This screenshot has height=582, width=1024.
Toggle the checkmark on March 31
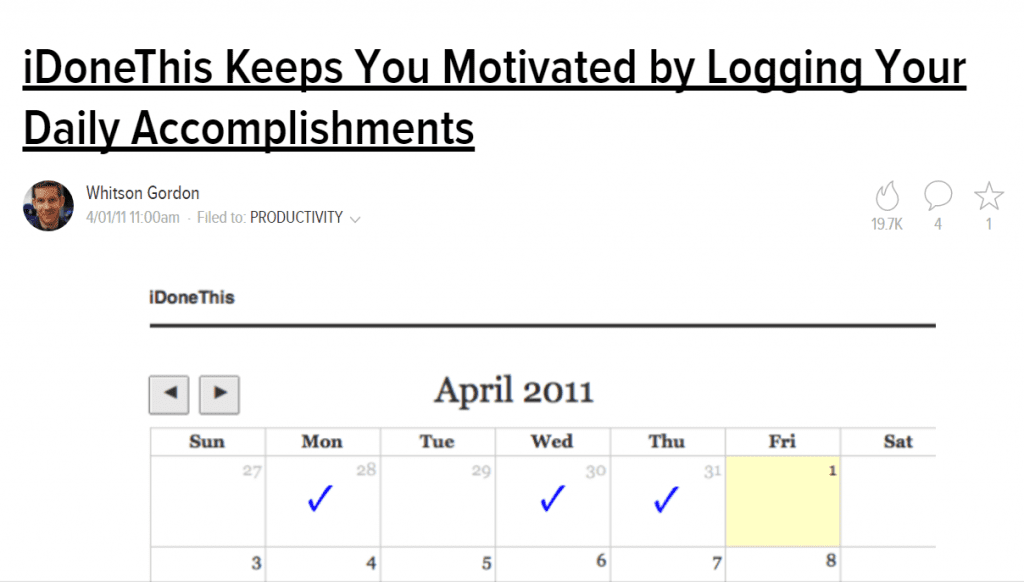click(665, 498)
